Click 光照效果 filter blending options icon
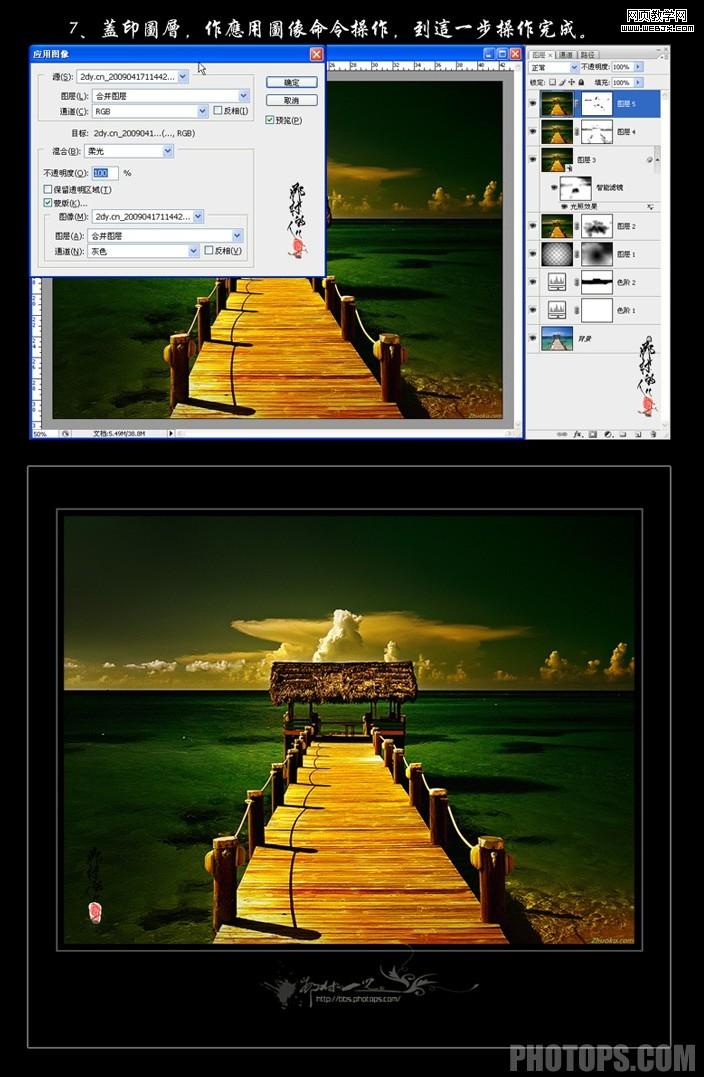The image size is (704, 1077). pos(650,206)
